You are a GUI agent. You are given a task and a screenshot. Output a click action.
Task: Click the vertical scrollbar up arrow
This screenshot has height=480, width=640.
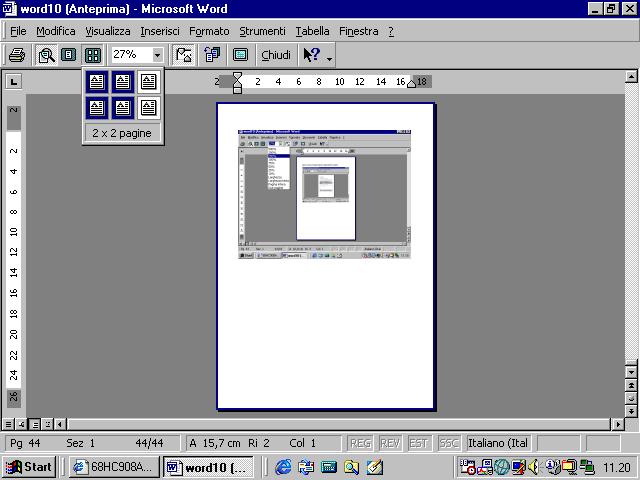[x=631, y=77]
